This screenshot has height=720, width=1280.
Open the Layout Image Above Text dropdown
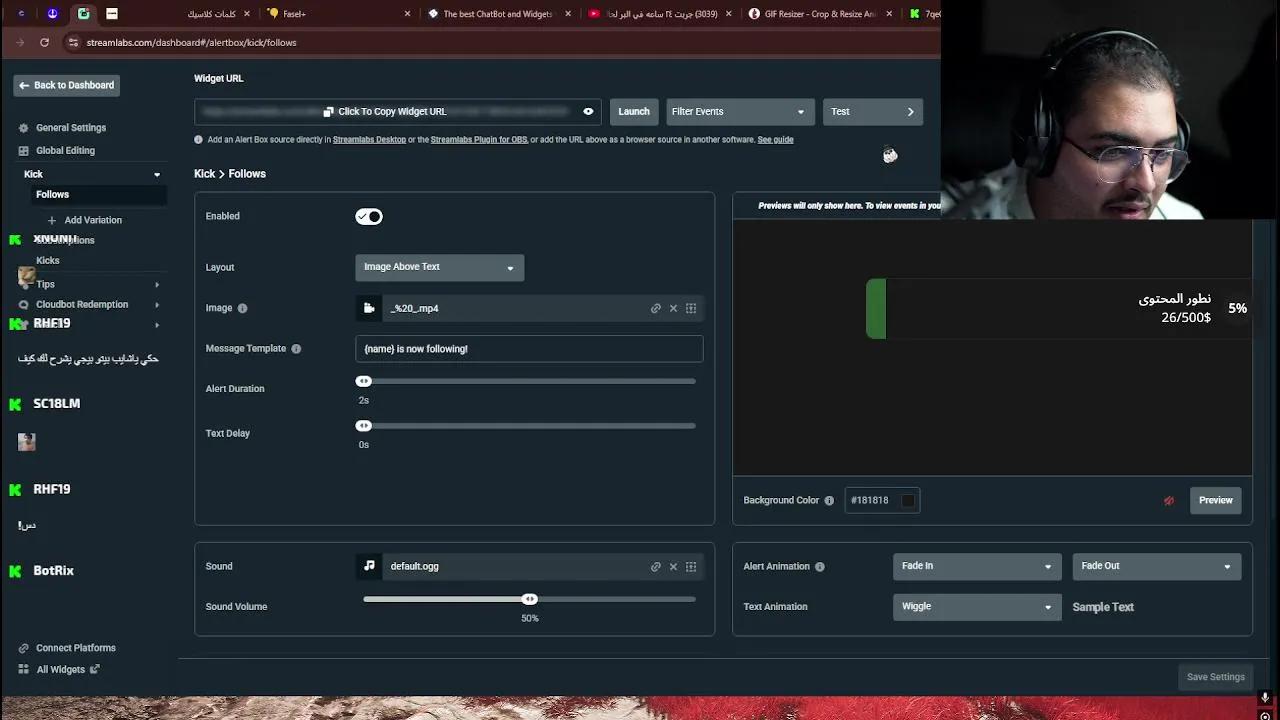pos(439,267)
